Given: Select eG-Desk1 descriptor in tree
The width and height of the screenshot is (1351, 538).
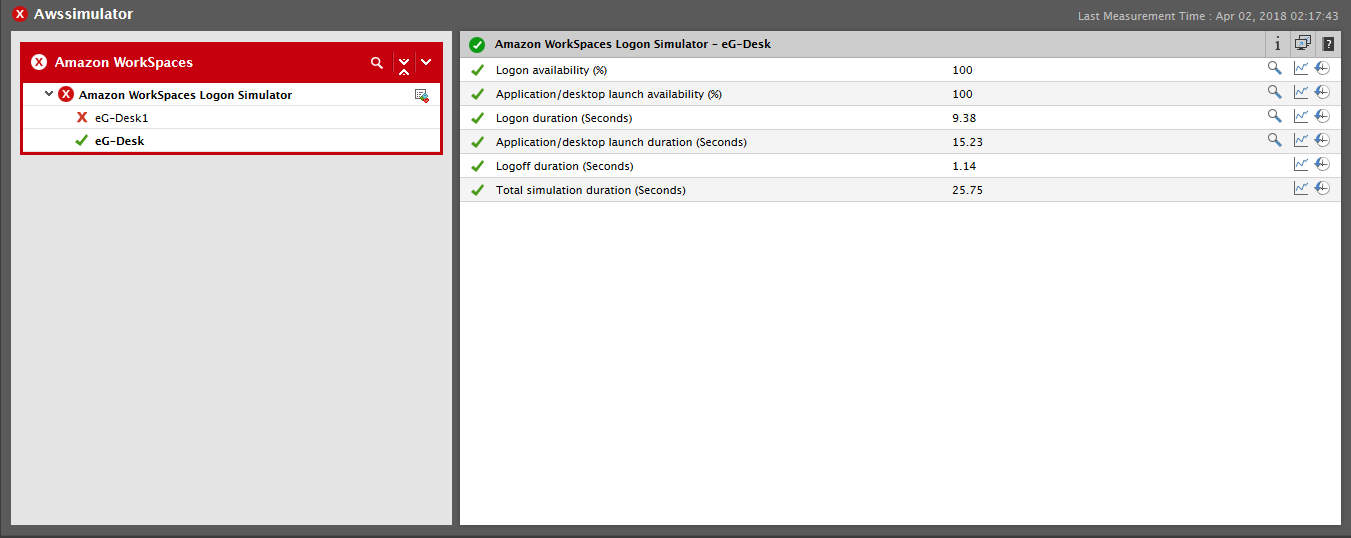Looking at the screenshot, I should coord(122,118).
